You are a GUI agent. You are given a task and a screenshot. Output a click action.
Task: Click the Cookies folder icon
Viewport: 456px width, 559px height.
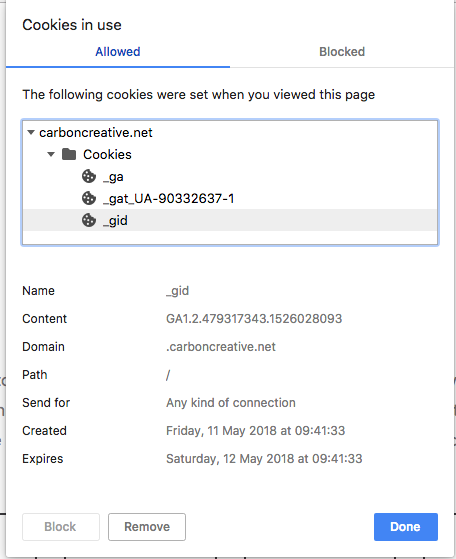point(69,154)
